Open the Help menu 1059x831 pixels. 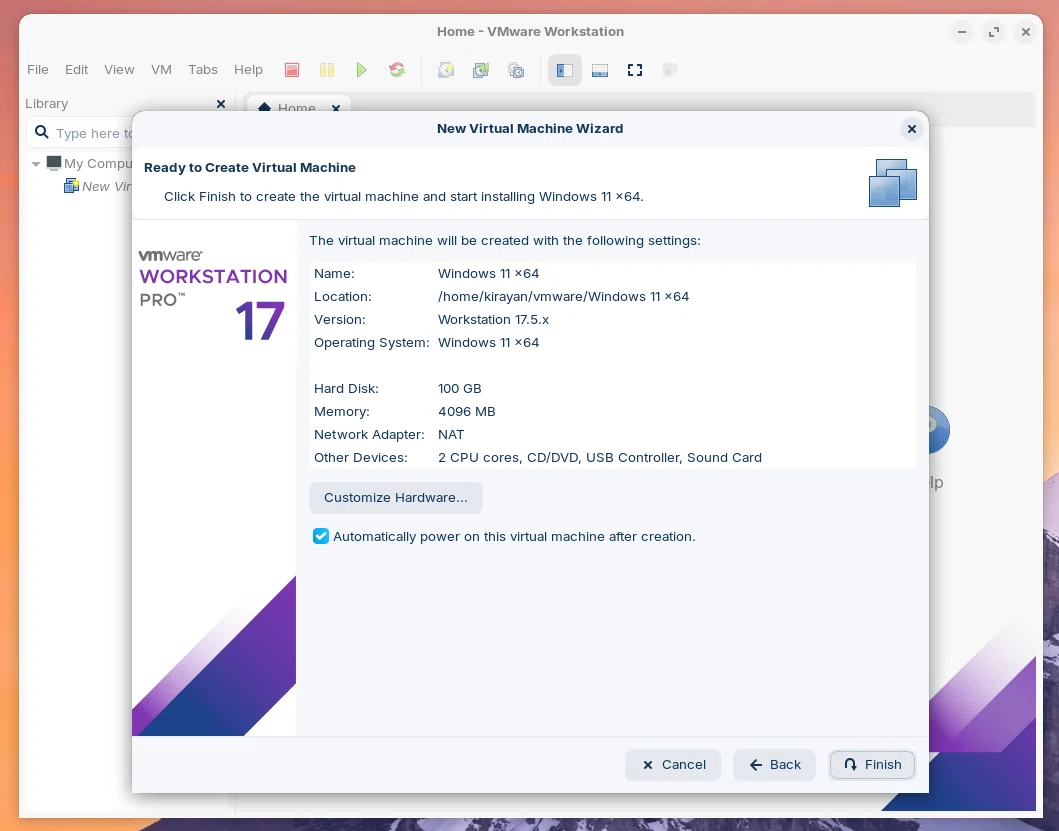248,70
